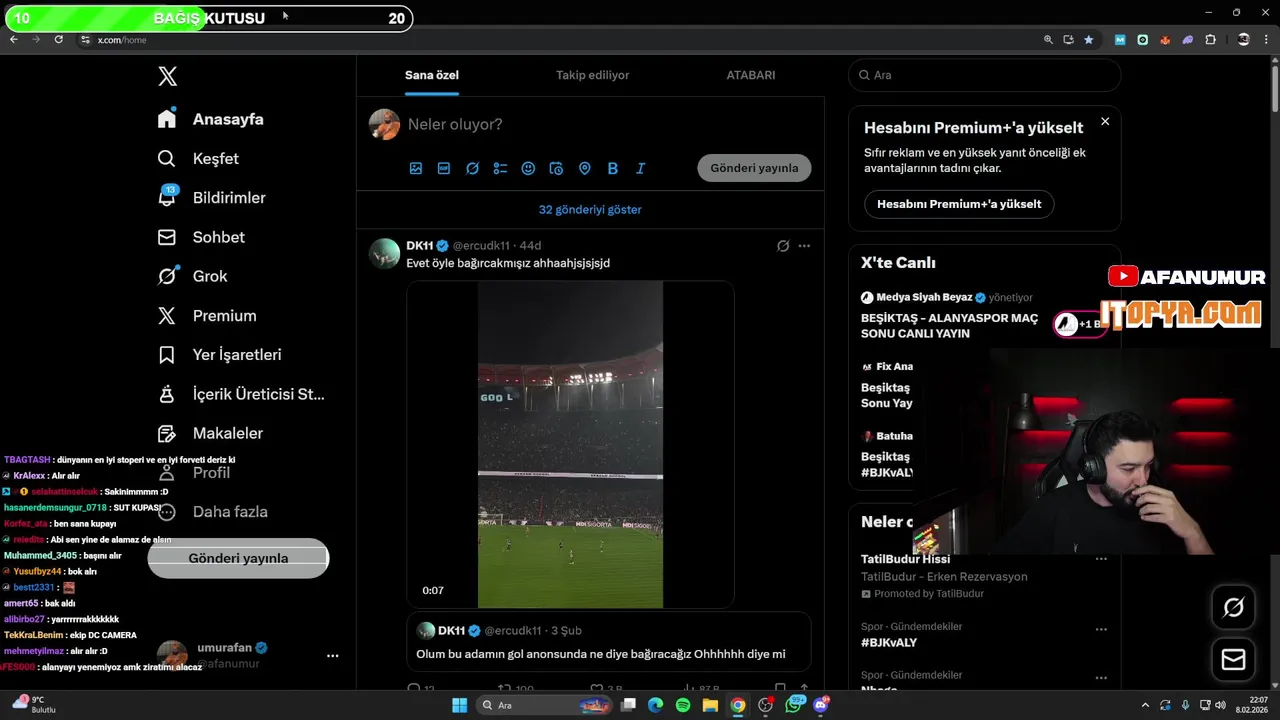Open Makaleler in the sidebar
The height and width of the screenshot is (720, 1280).
pos(211,433)
